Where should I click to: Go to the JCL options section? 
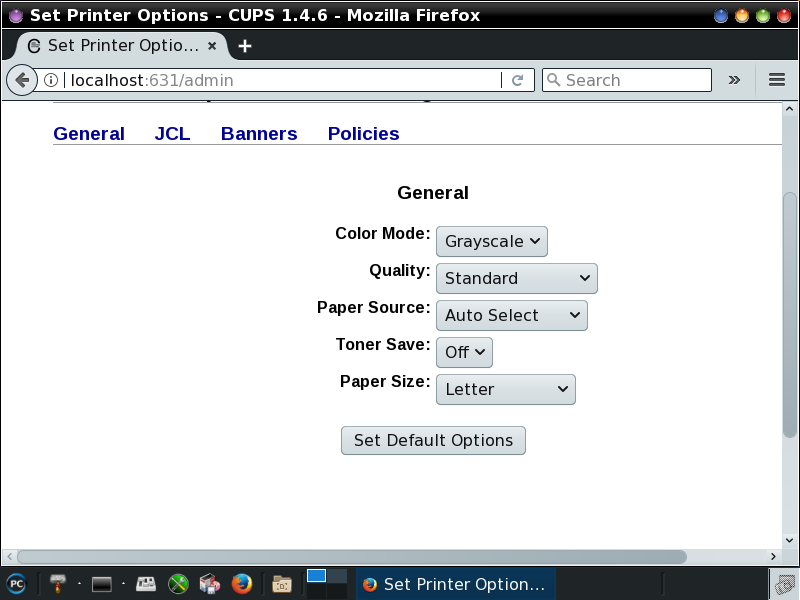(172, 134)
